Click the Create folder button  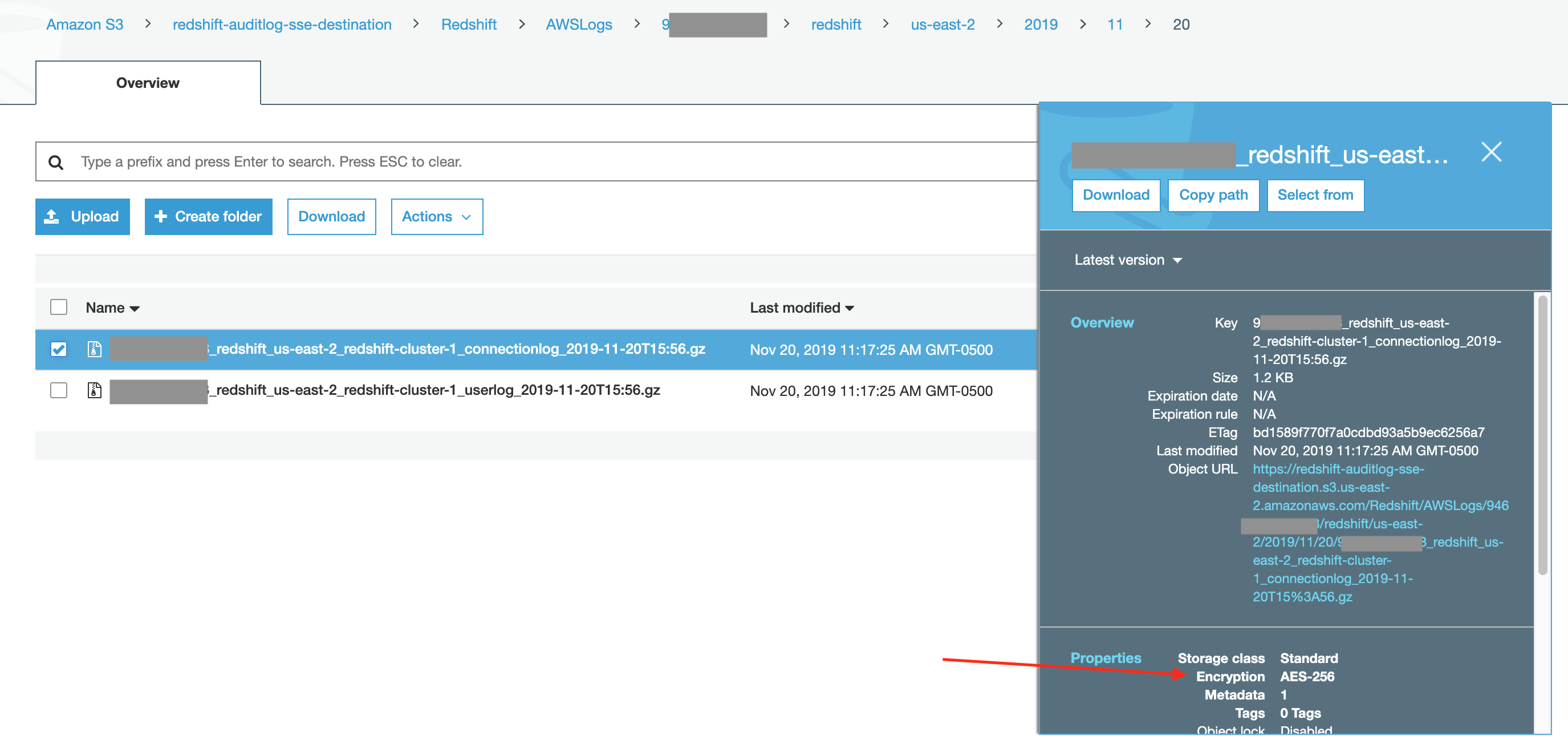[208, 217]
